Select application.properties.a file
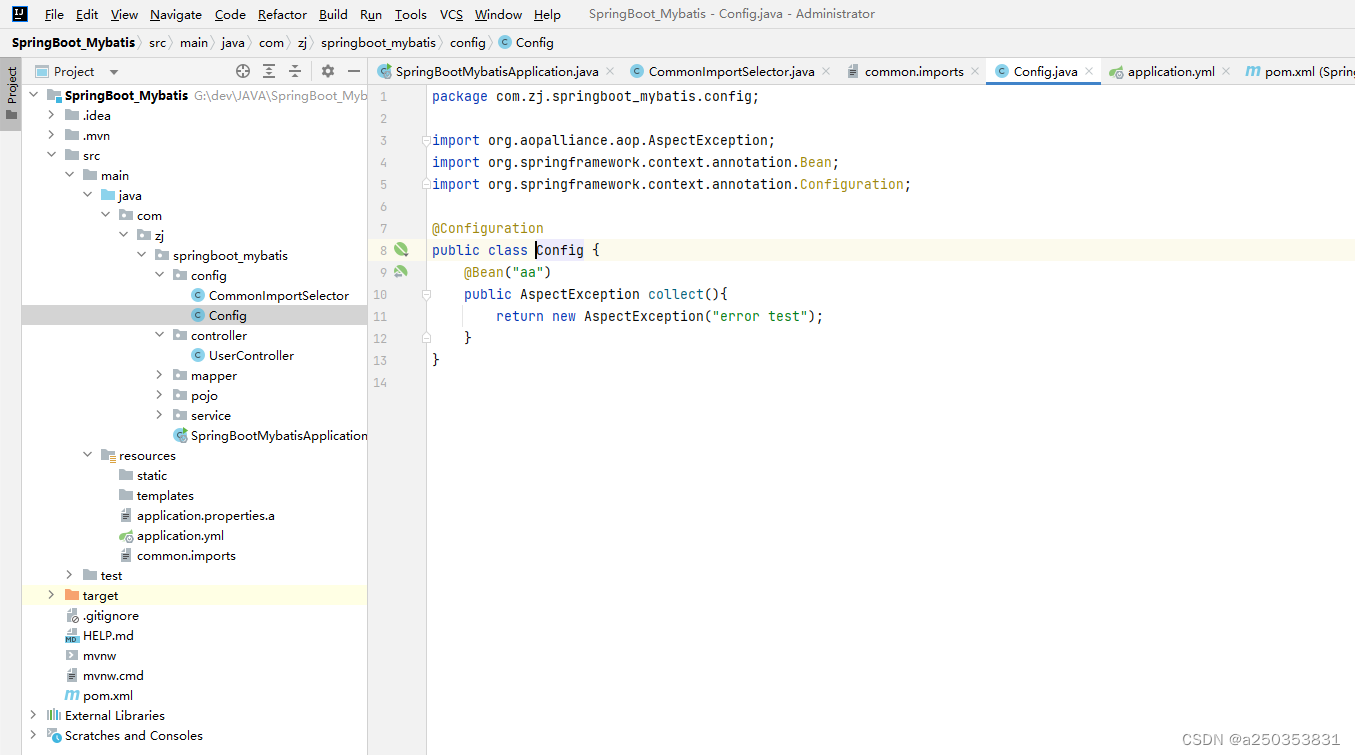This screenshot has height=755, width=1355. pos(205,515)
